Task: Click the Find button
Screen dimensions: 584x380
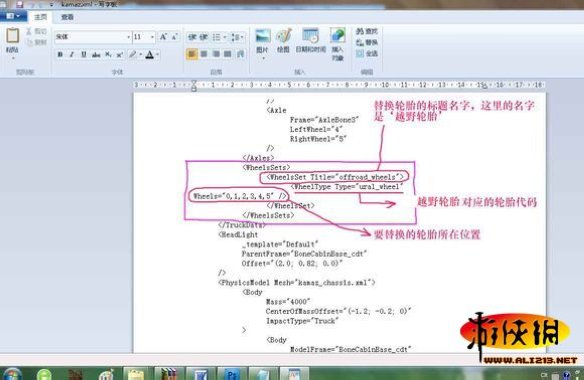Action: [x=366, y=31]
